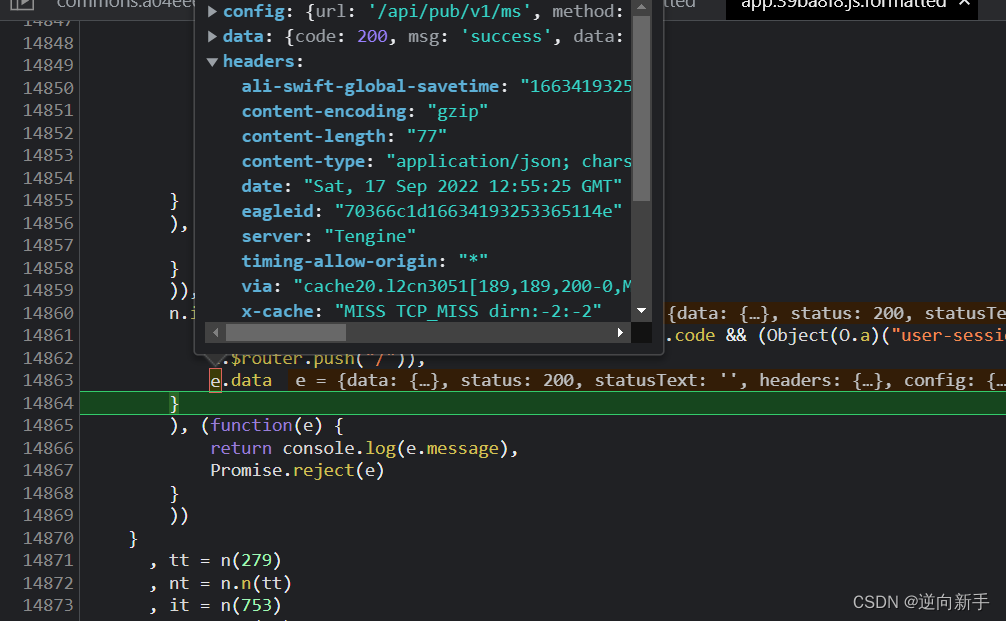Click the eagleid header property
This screenshot has width=1006, height=621.
click(x=278, y=211)
